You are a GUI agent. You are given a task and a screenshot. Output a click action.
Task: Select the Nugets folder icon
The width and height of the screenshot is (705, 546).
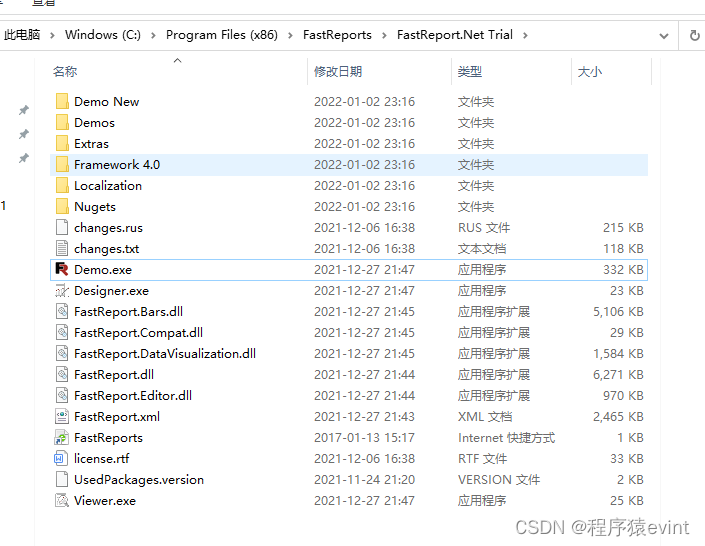pyautogui.click(x=62, y=206)
